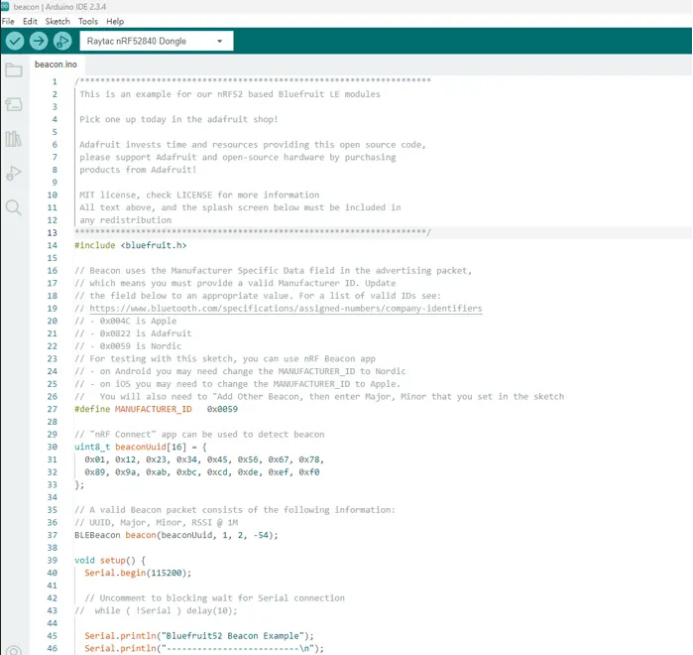Screen dimensions: 693x655
Task: Click the Arduino IDE logo in title bar
Action: click(x=5, y=6)
